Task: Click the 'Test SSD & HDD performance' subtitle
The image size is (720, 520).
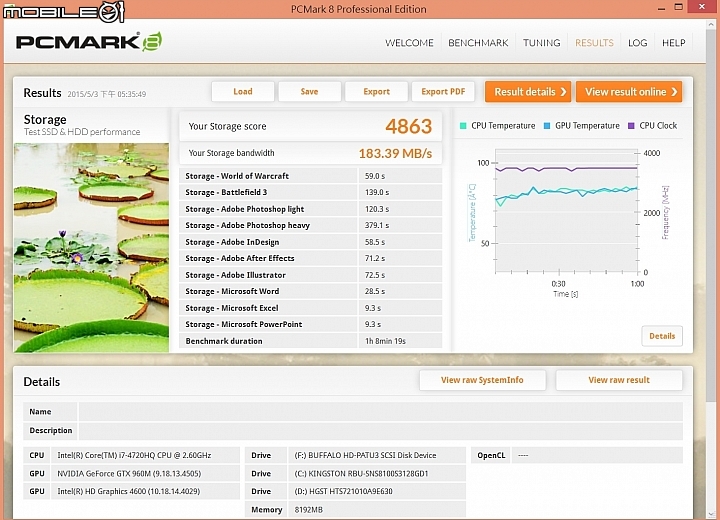Action: click(x=82, y=132)
